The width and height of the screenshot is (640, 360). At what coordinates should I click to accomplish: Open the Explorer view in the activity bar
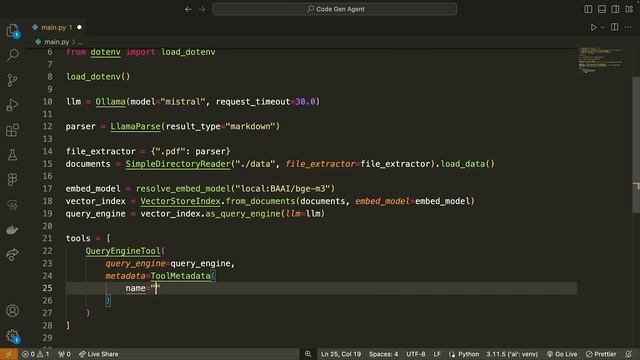pyautogui.click(x=12, y=30)
